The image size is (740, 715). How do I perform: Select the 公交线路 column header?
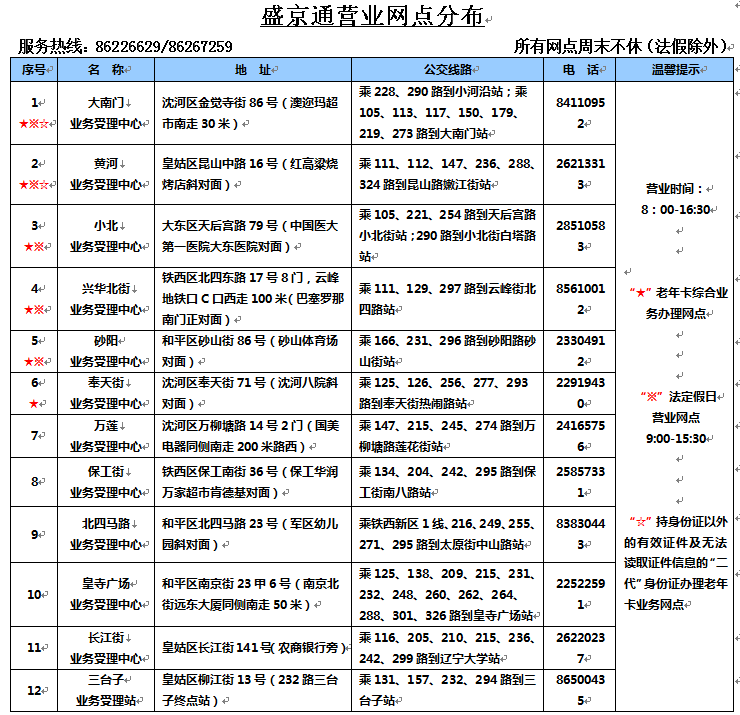[x=447, y=70]
